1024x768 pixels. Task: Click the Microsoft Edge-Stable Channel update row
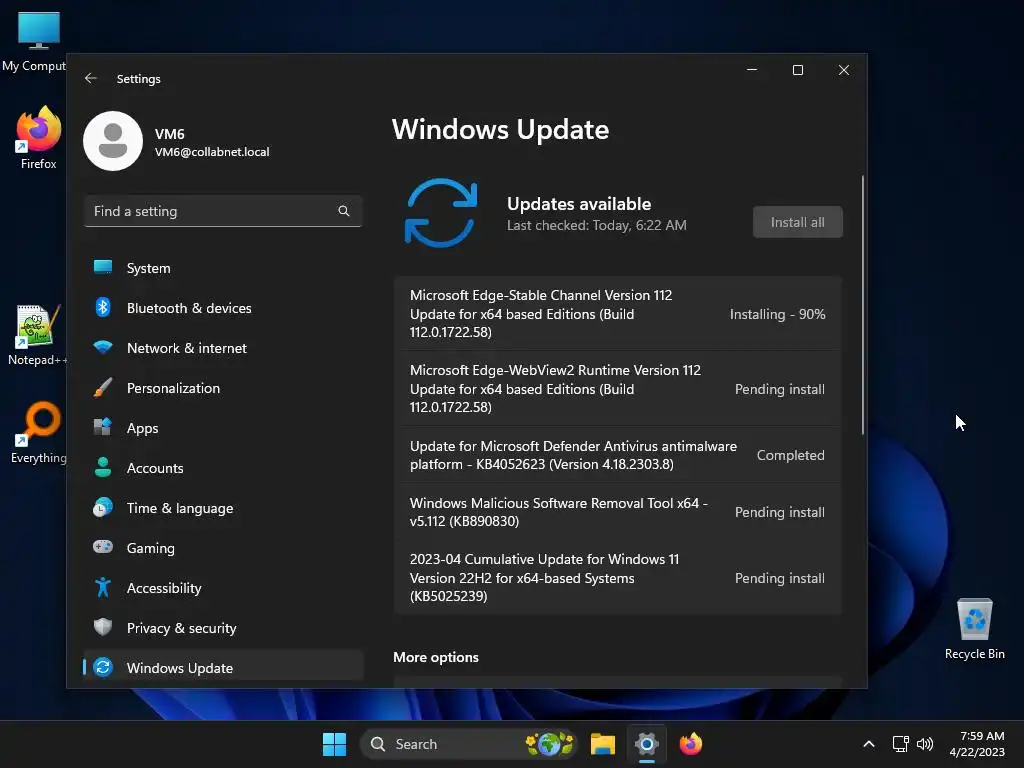point(618,313)
